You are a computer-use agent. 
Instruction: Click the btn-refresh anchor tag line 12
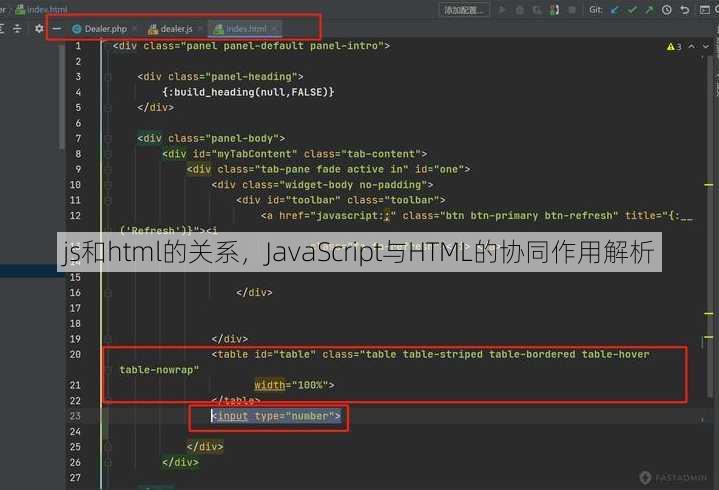pyautogui.click(x=477, y=216)
